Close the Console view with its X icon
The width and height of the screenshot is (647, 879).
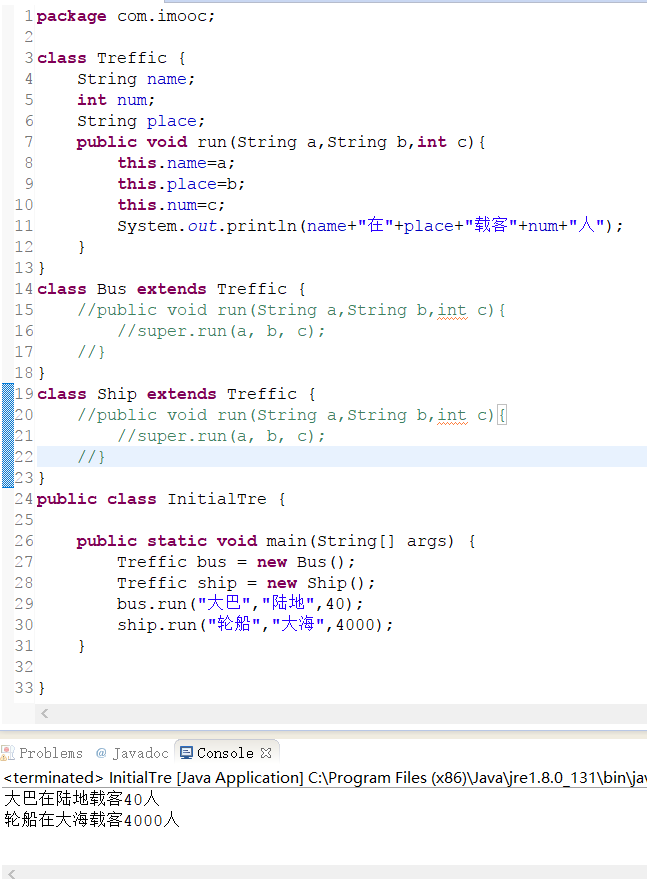tap(266, 753)
